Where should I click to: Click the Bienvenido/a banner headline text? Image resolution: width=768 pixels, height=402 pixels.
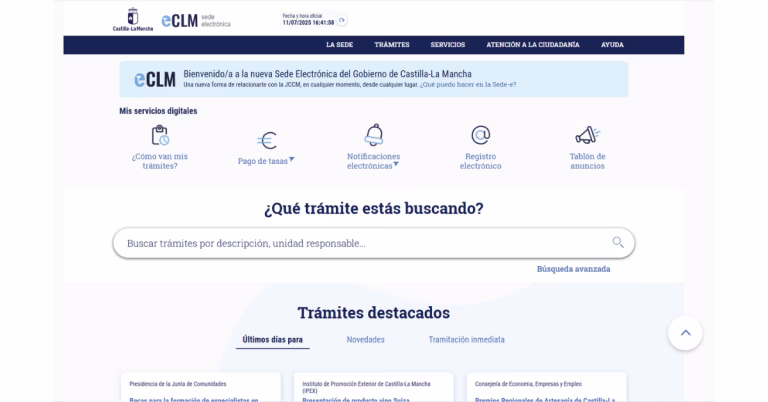click(328, 74)
